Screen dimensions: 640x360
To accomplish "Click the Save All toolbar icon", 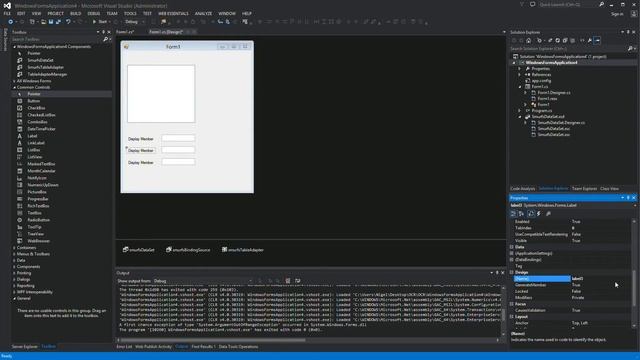I will 58,22.
